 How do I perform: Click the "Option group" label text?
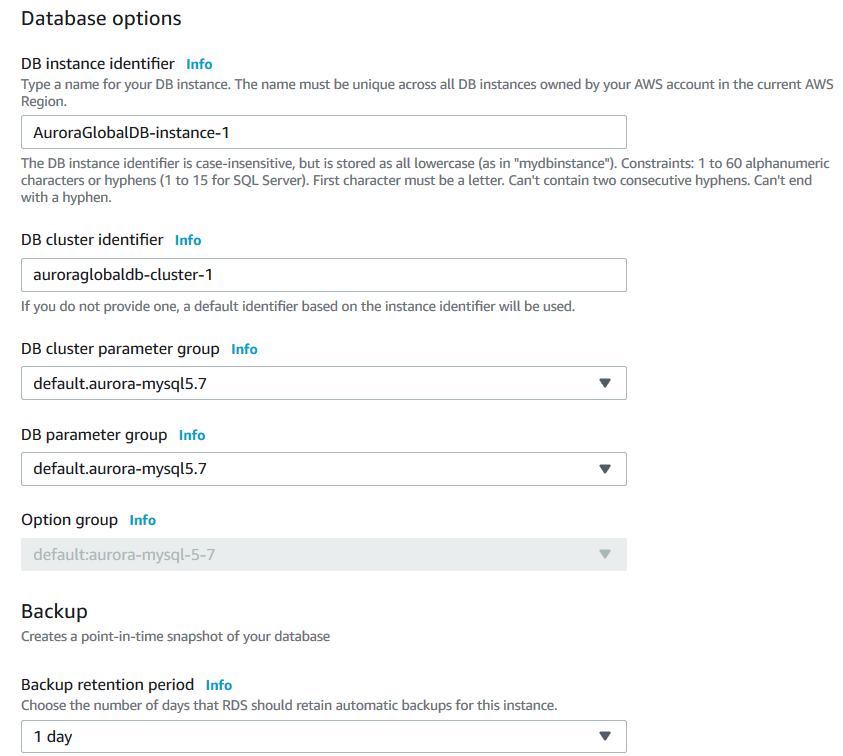(x=69, y=520)
